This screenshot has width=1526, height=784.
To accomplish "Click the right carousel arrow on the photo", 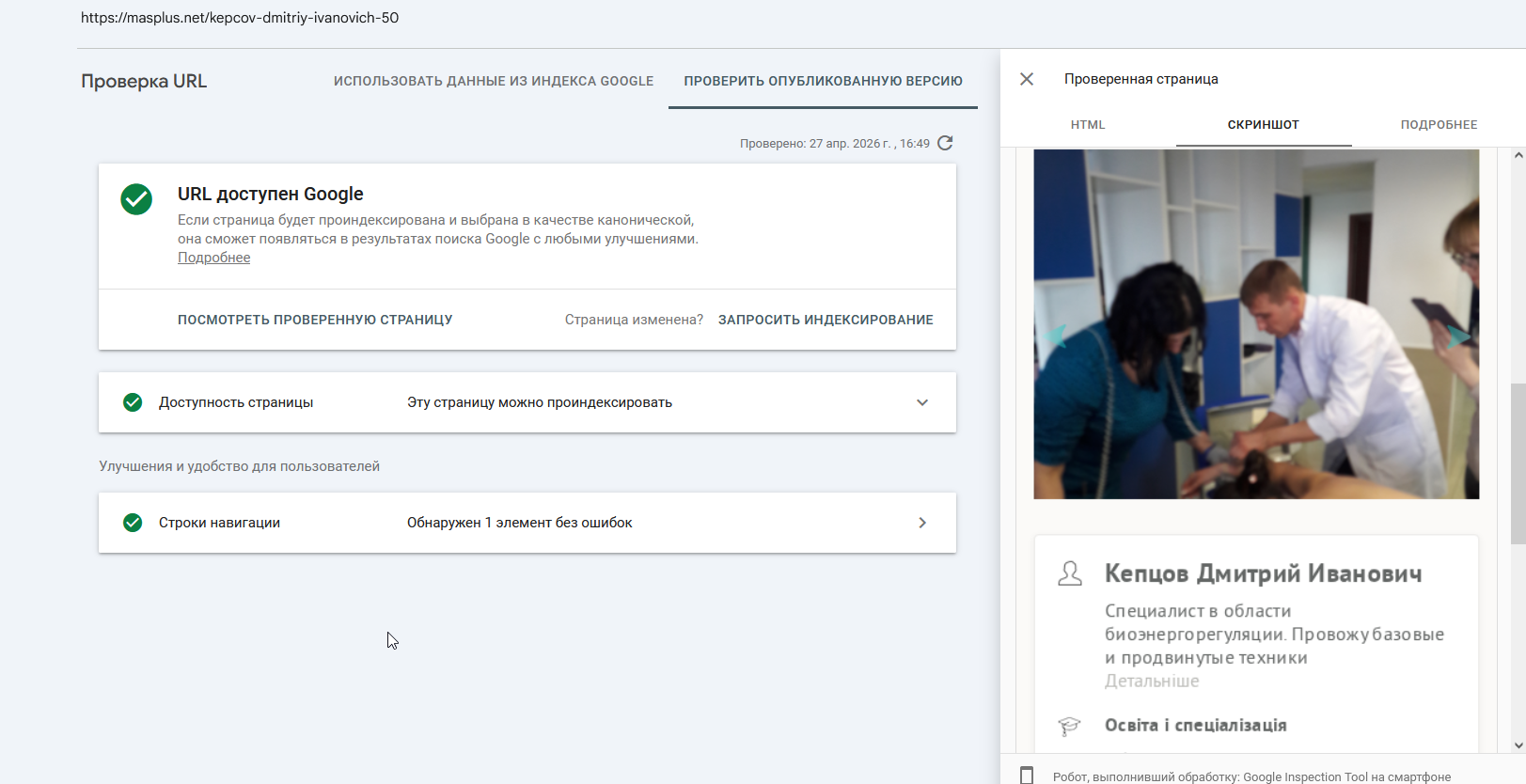I will (1458, 336).
